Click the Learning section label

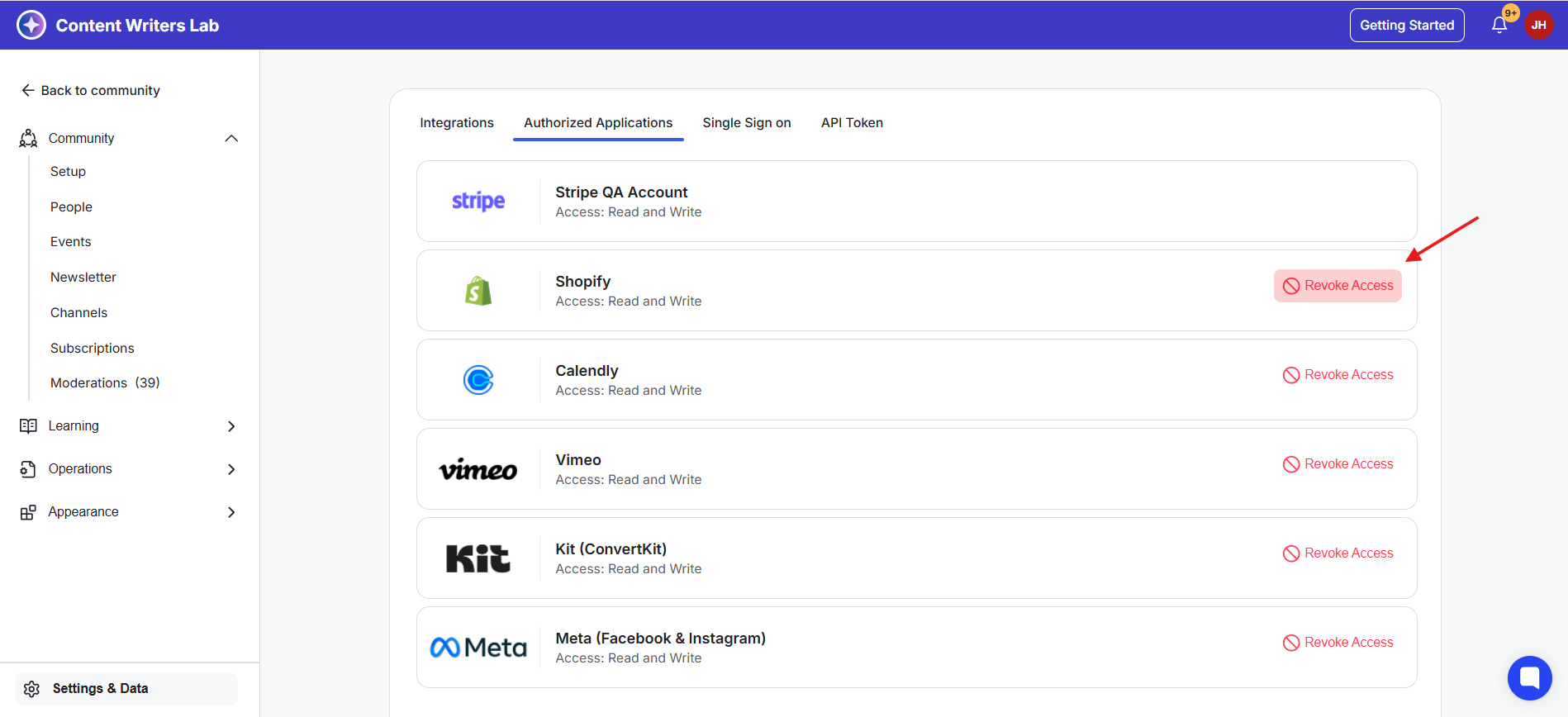74,425
